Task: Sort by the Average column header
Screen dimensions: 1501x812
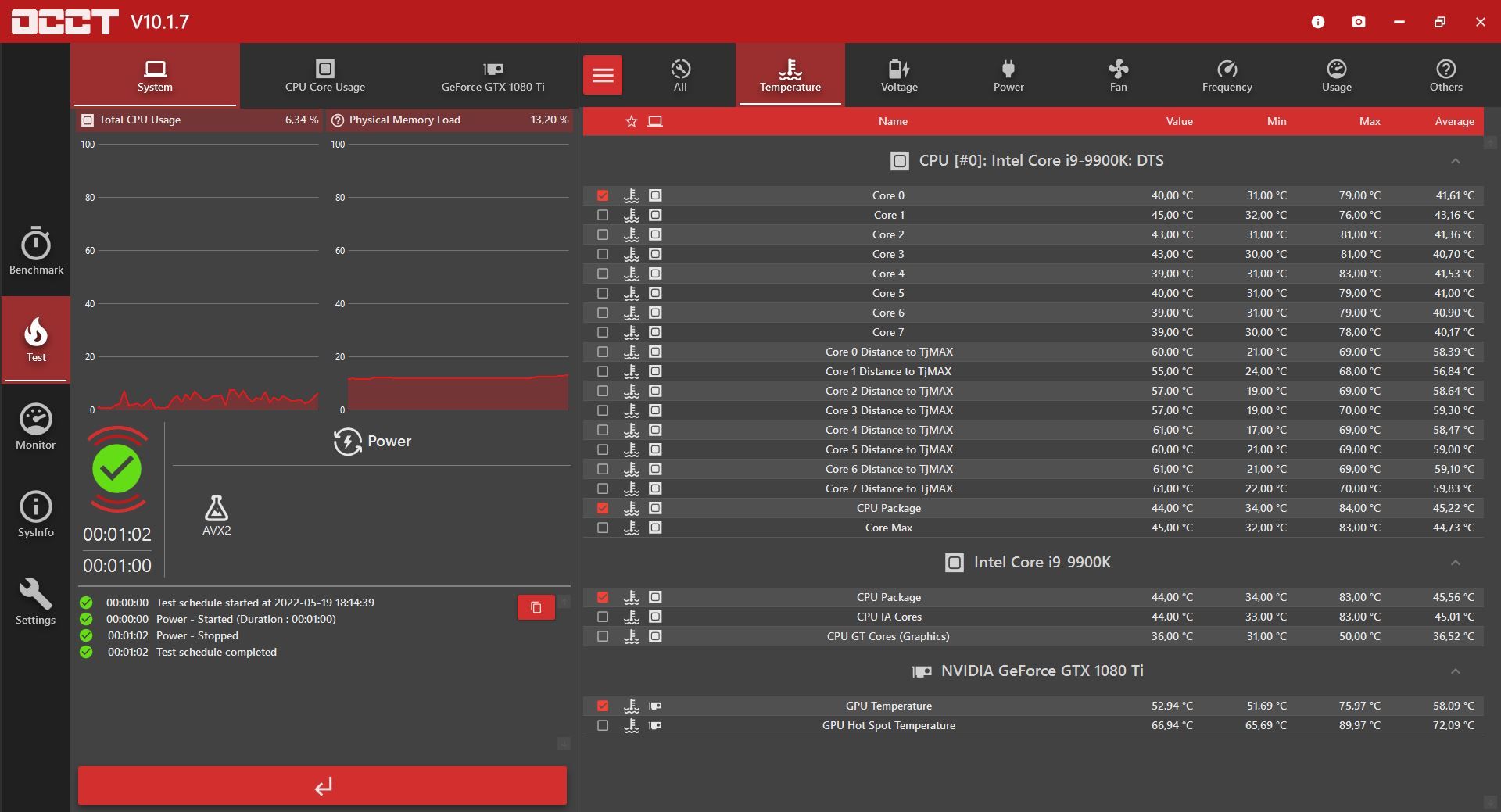Action: (1454, 121)
